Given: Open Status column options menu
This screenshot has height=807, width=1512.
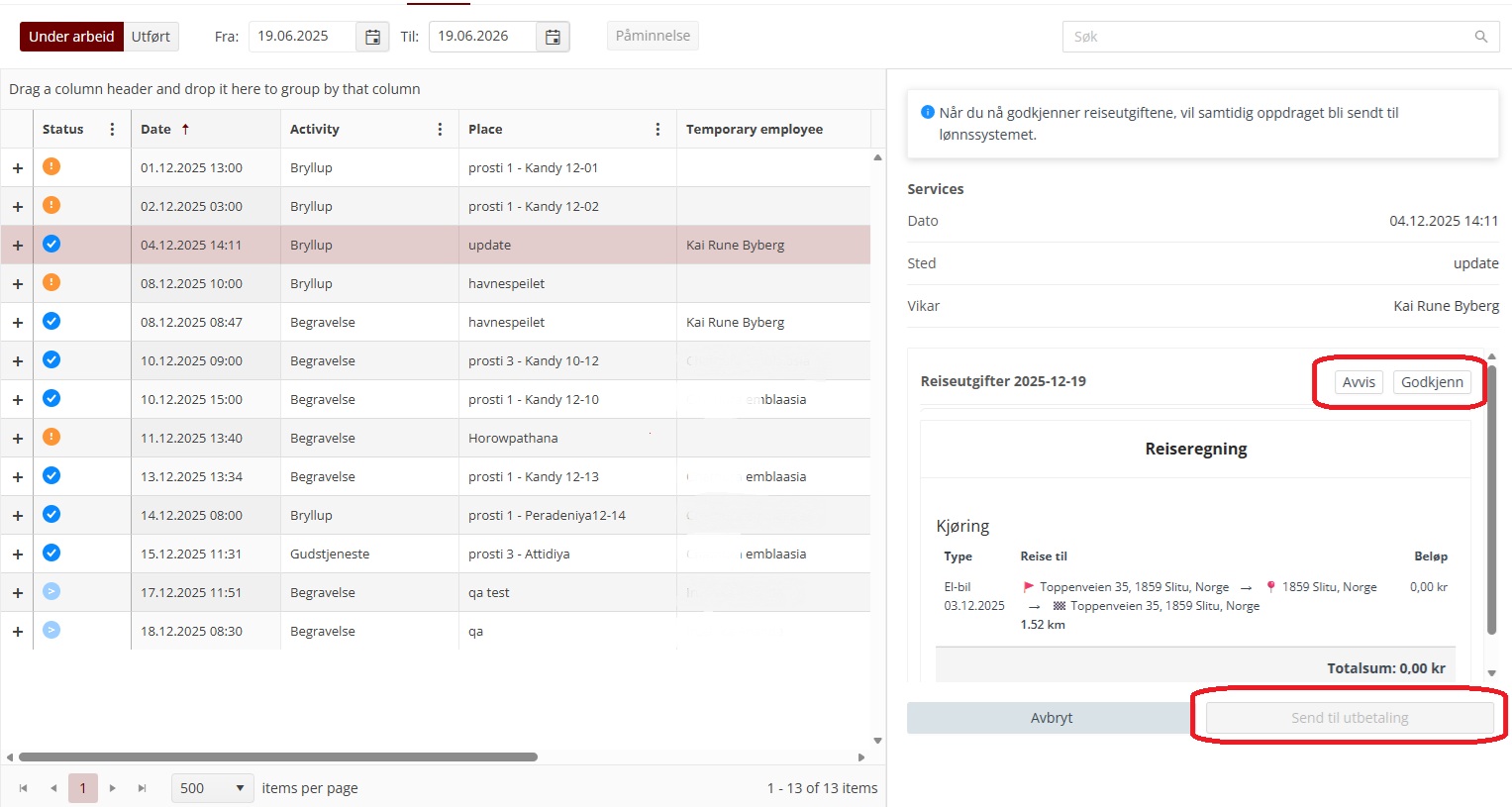Looking at the screenshot, I should pos(112,129).
